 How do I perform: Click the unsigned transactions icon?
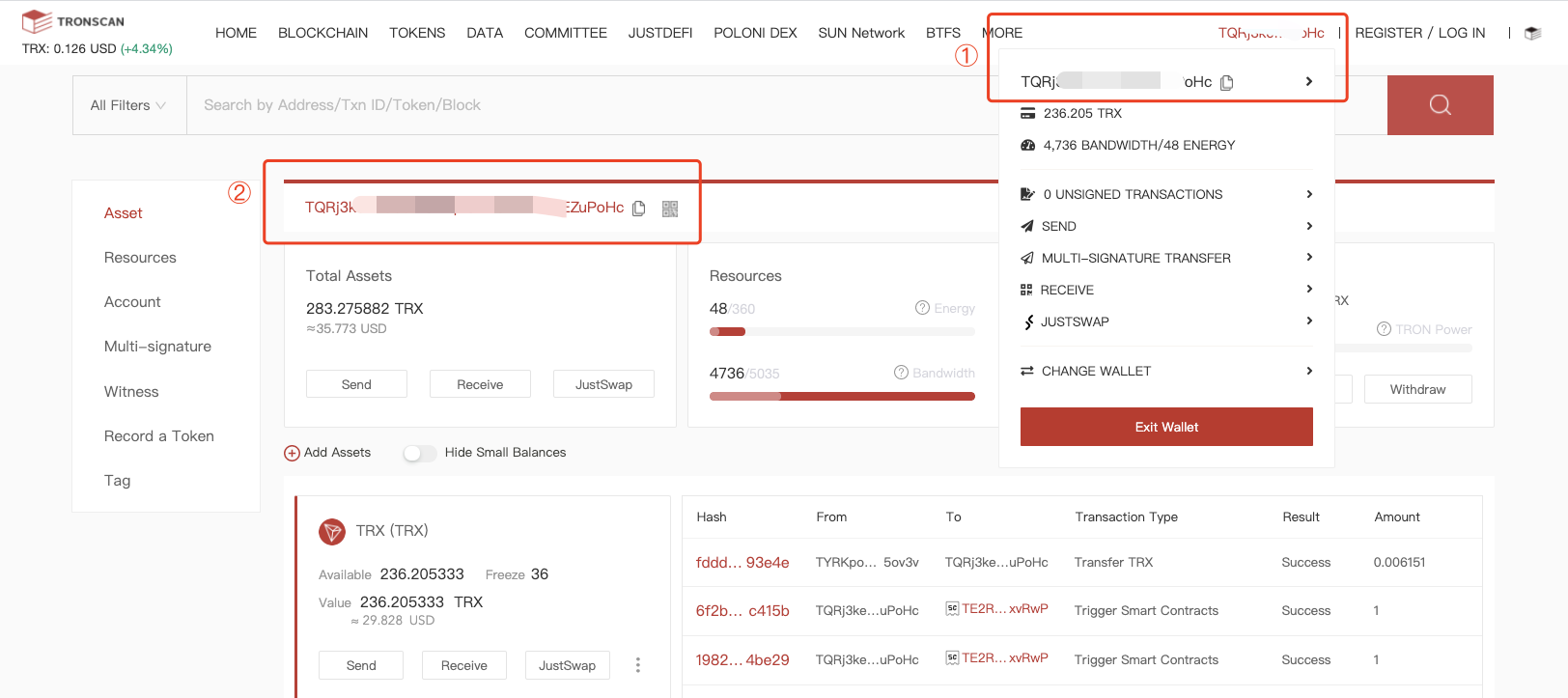[x=1027, y=194]
